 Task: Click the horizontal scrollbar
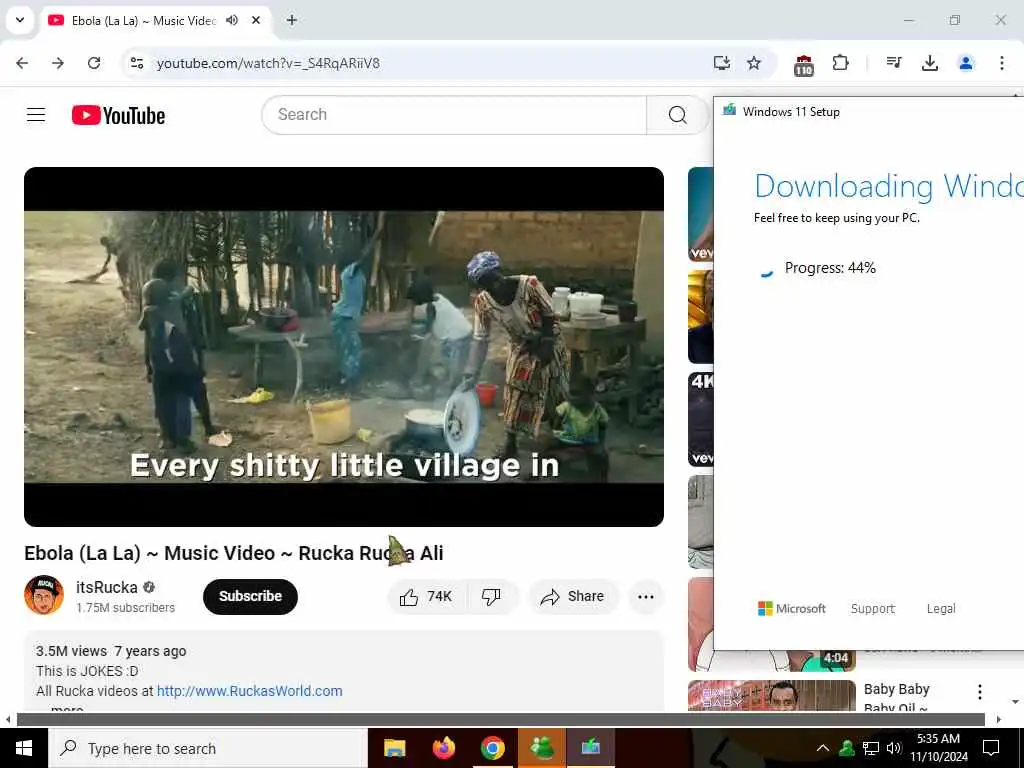[500, 720]
